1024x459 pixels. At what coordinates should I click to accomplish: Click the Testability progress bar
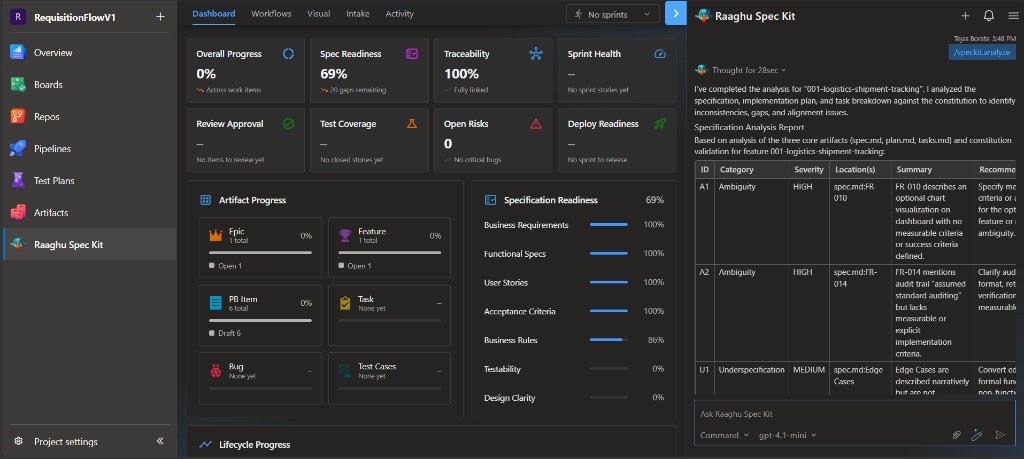[609, 368]
